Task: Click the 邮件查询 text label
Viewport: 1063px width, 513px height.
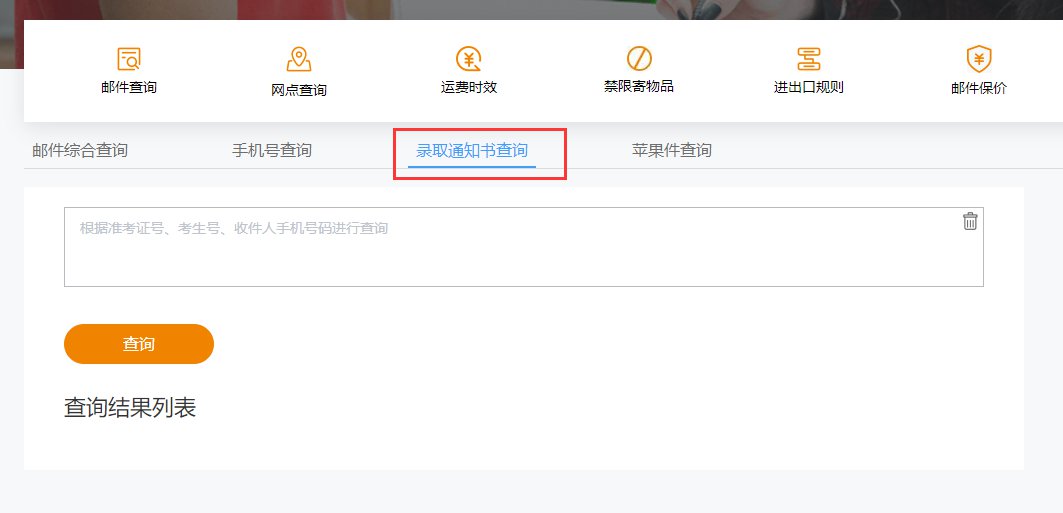Action: (x=129, y=87)
